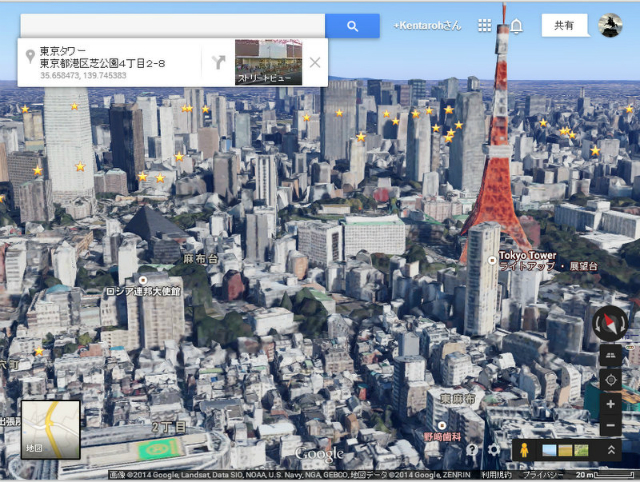The height and width of the screenshot is (482, 640).
Task: Click the 共有 share button
Action: pos(564,25)
